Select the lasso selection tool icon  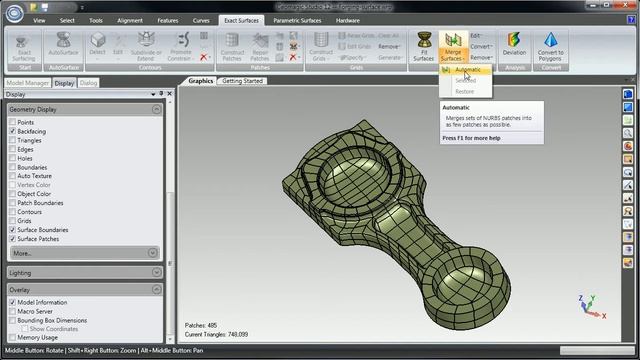click(628, 172)
